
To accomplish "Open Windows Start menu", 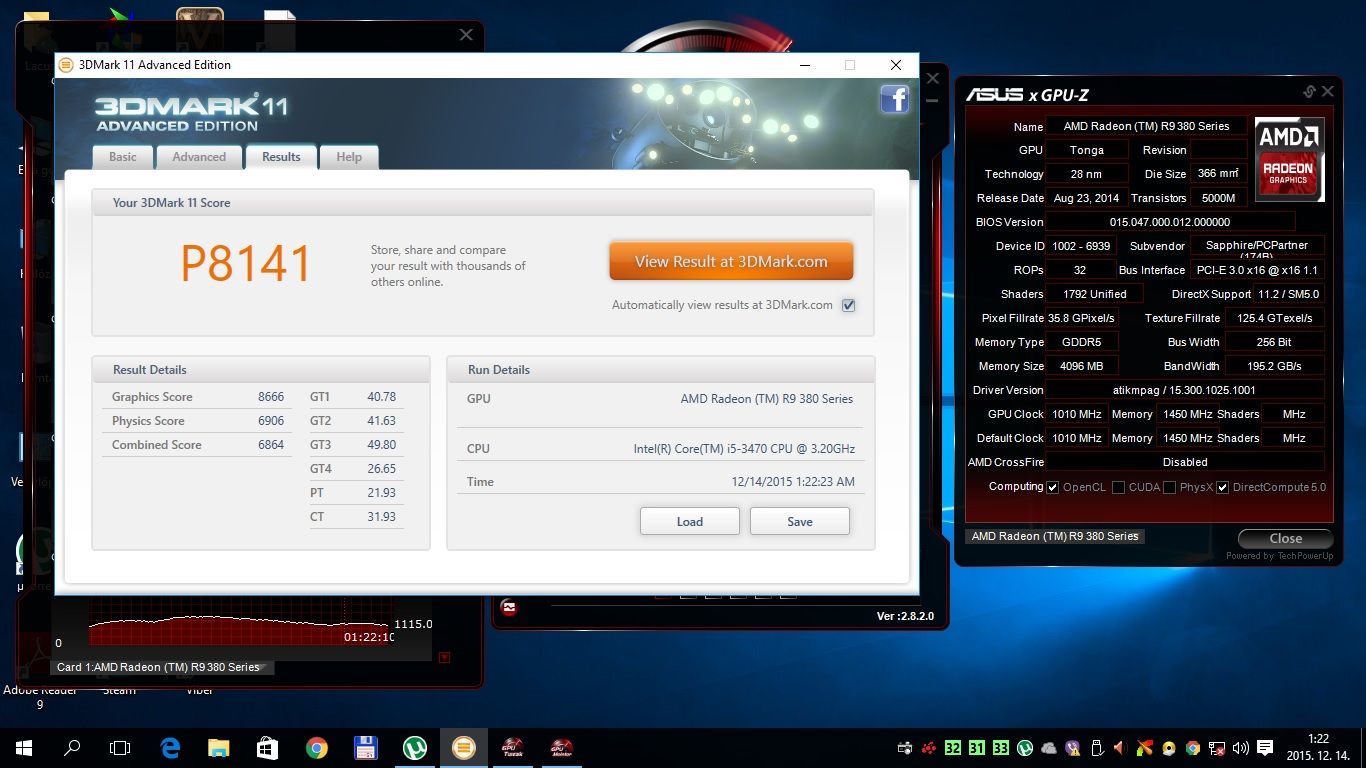I will tap(24, 747).
